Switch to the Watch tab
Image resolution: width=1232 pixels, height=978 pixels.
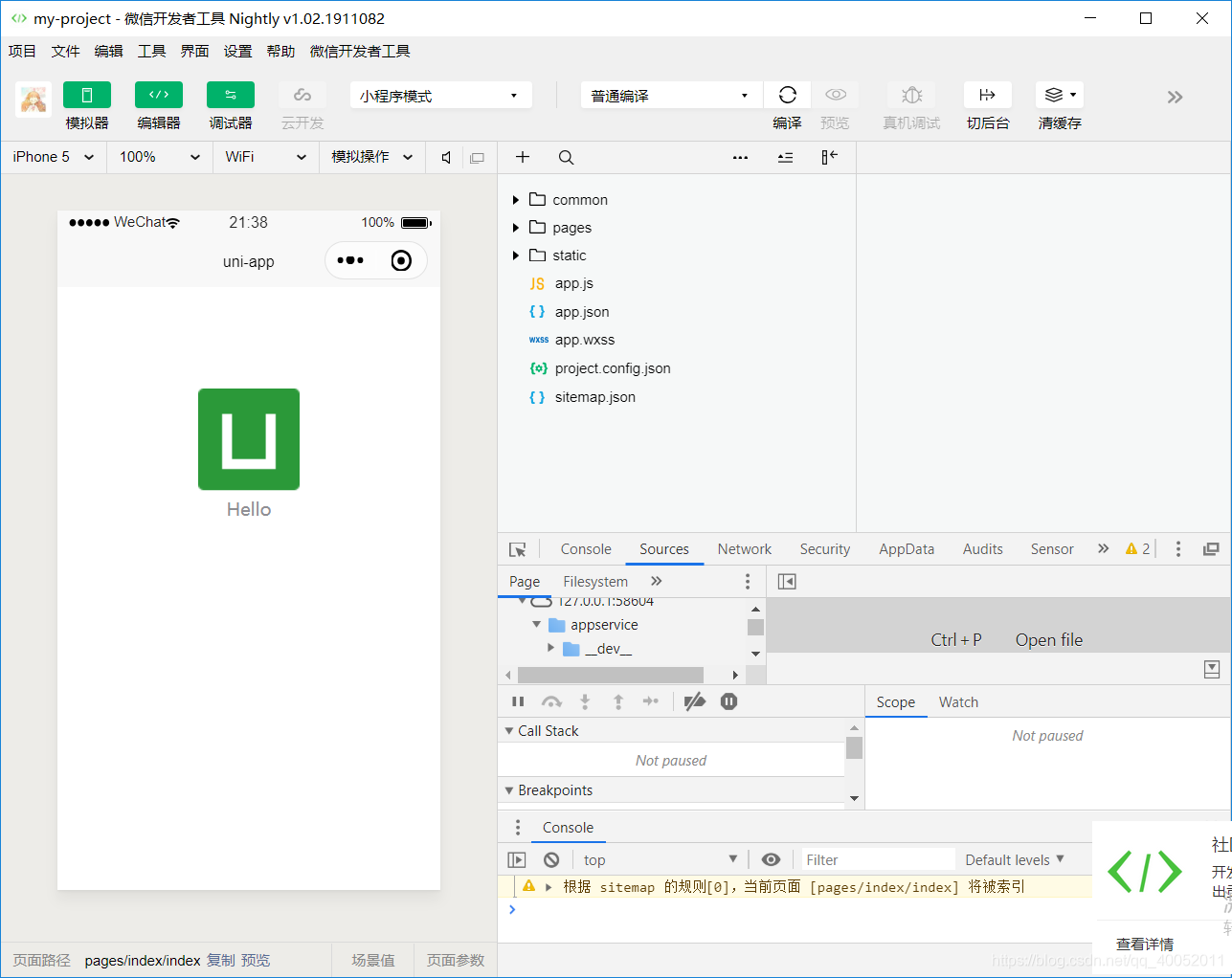958,702
